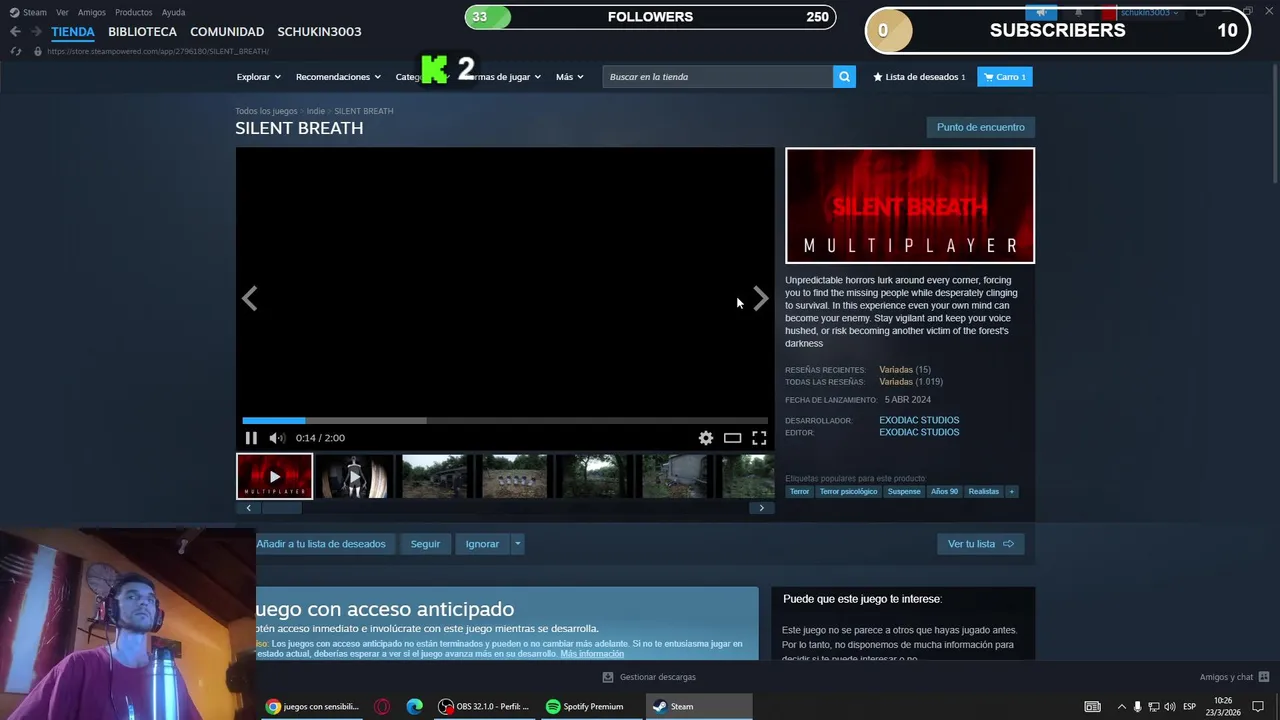This screenshot has width=1280, height=720.
Task: Click the Terror psicológico tag
Action: click(x=848, y=491)
